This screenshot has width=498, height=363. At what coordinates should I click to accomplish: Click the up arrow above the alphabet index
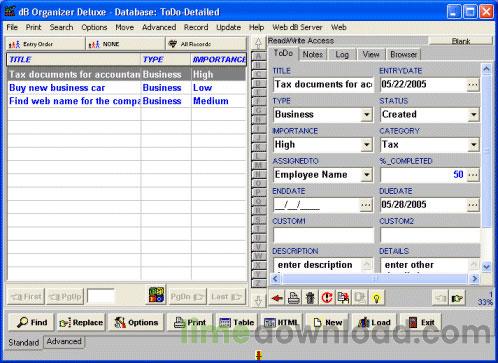pyautogui.click(x=258, y=43)
